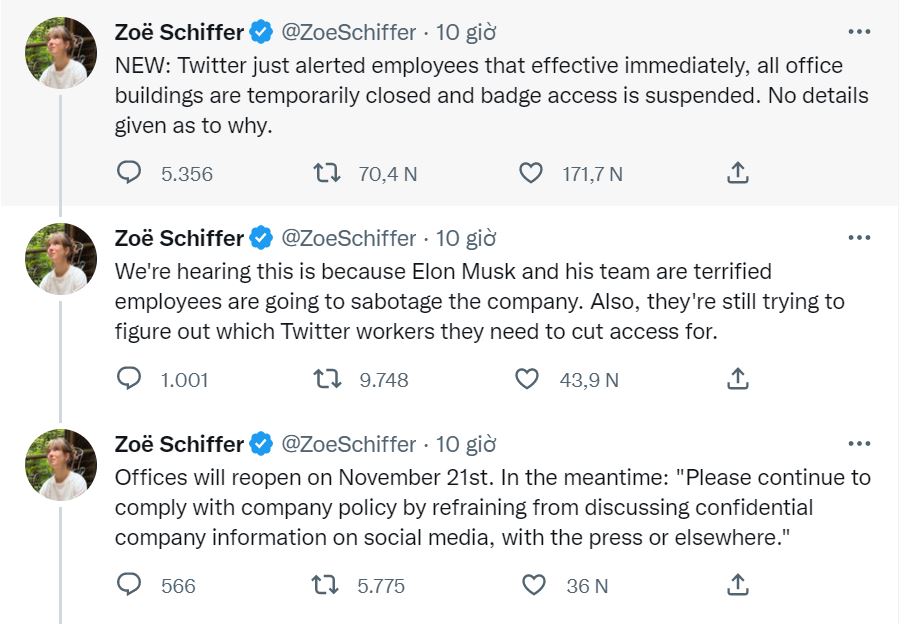Image resolution: width=916 pixels, height=624 pixels.
Task: Click the avatar photo on the third tweet
Action: 61,465
